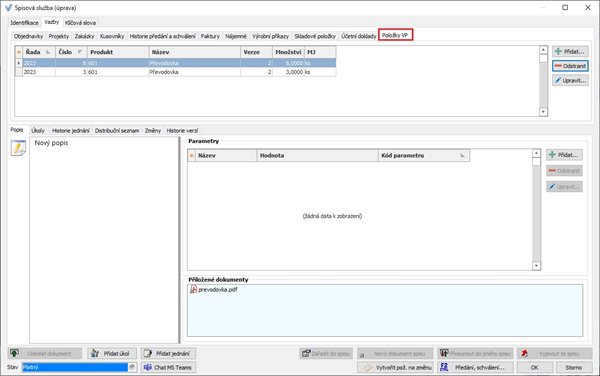Sort table by Číslo column header
This screenshot has width=600, height=376.
pos(71,52)
